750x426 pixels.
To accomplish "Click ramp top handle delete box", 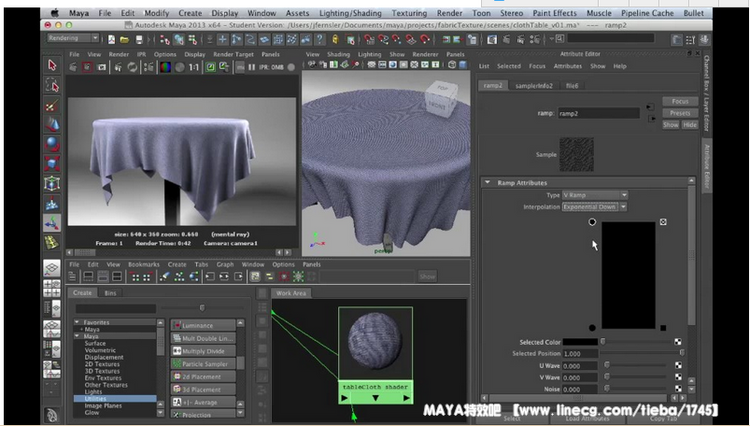I will [x=663, y=222].
